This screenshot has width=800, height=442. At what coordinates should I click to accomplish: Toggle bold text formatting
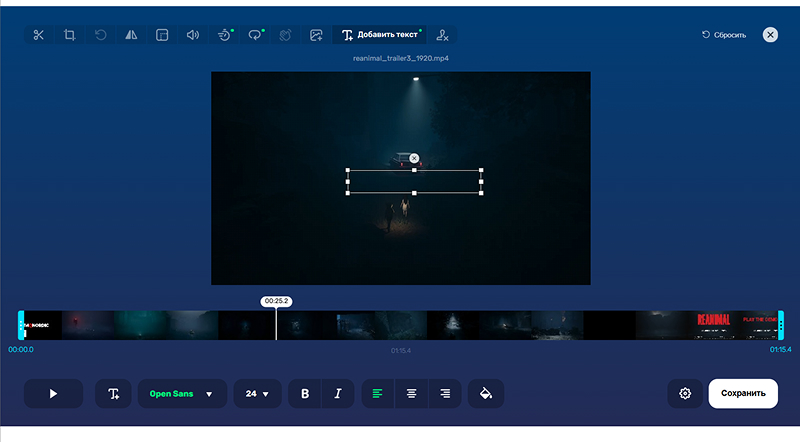305,394
